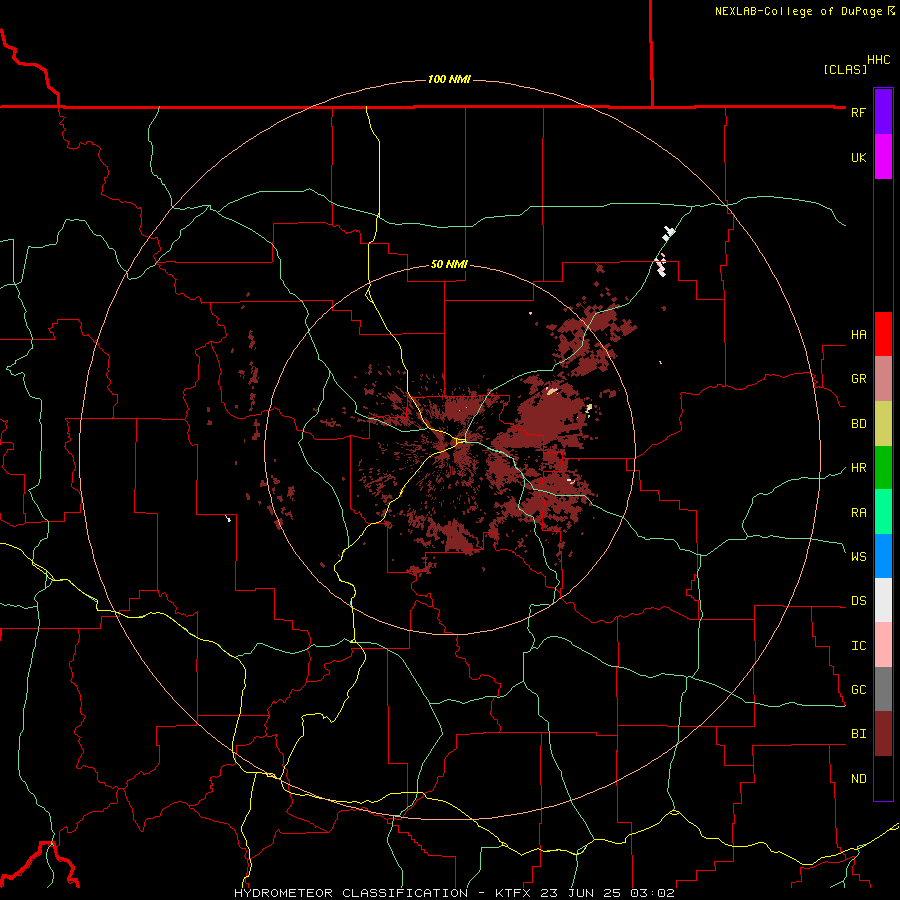
Task: Click the BI legend label
Action: coord(858,734)
